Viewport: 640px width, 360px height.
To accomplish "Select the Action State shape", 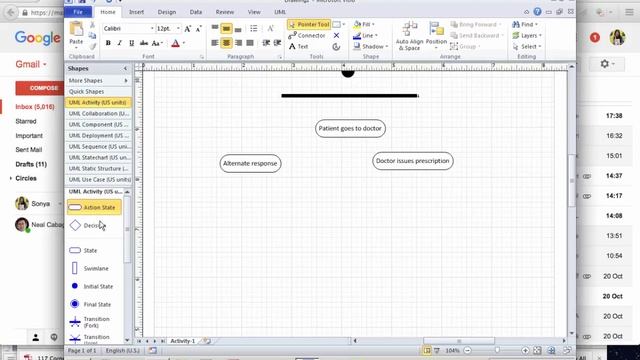I will pos(94,207).
